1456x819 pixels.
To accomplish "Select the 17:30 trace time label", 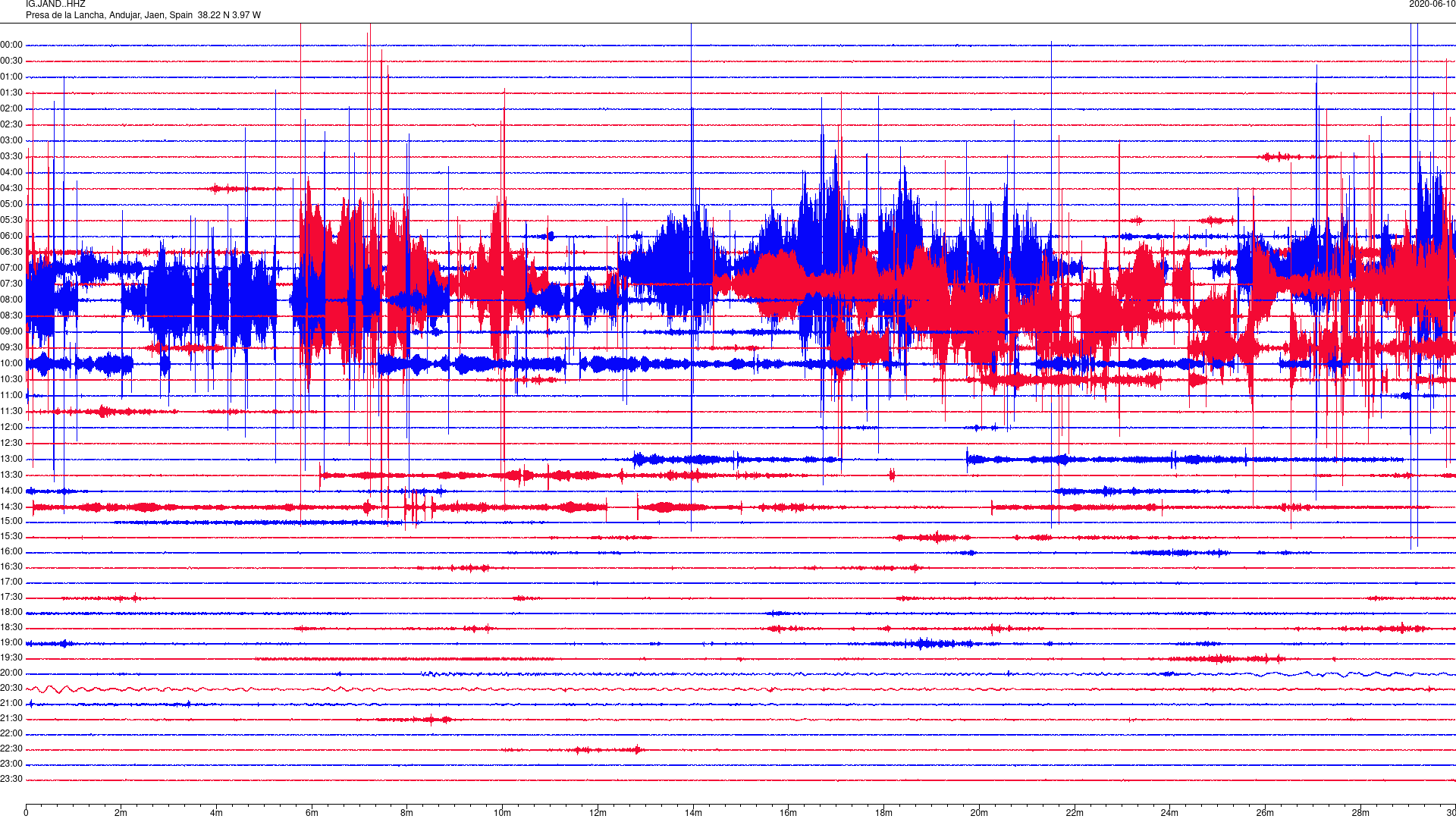I will pos(11,598).
